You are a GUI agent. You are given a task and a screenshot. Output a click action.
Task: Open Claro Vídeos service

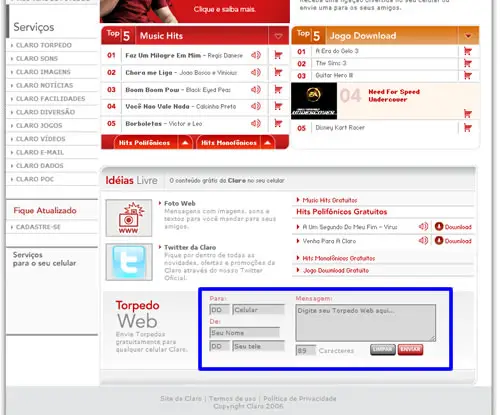click(40, 139)
